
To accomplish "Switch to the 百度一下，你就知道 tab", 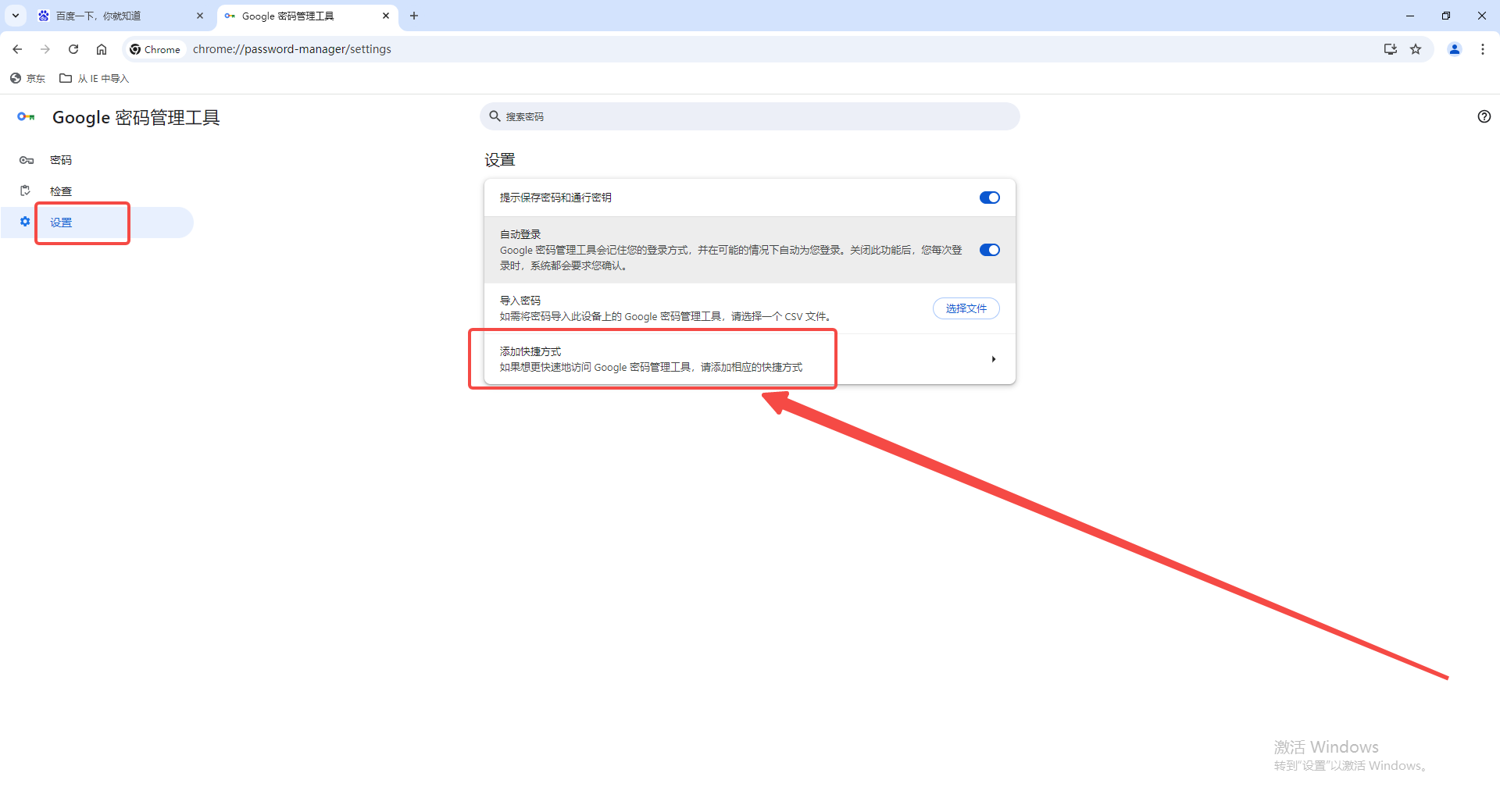I will click(121, 16).
